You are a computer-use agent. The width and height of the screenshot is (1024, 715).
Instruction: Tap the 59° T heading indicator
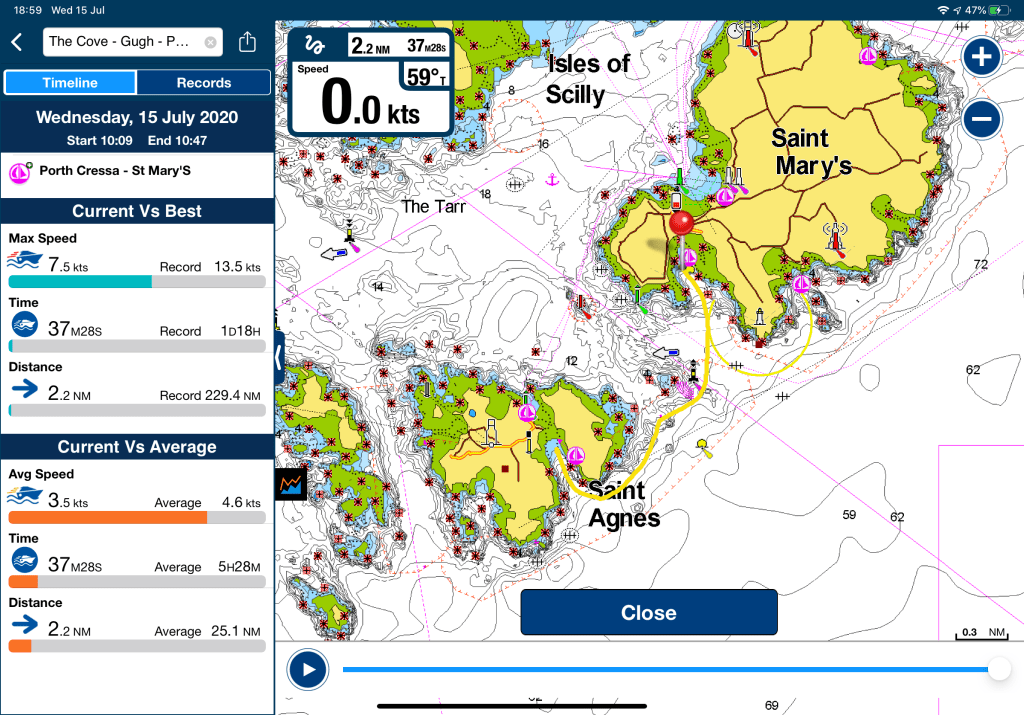(x=427, y=76)
